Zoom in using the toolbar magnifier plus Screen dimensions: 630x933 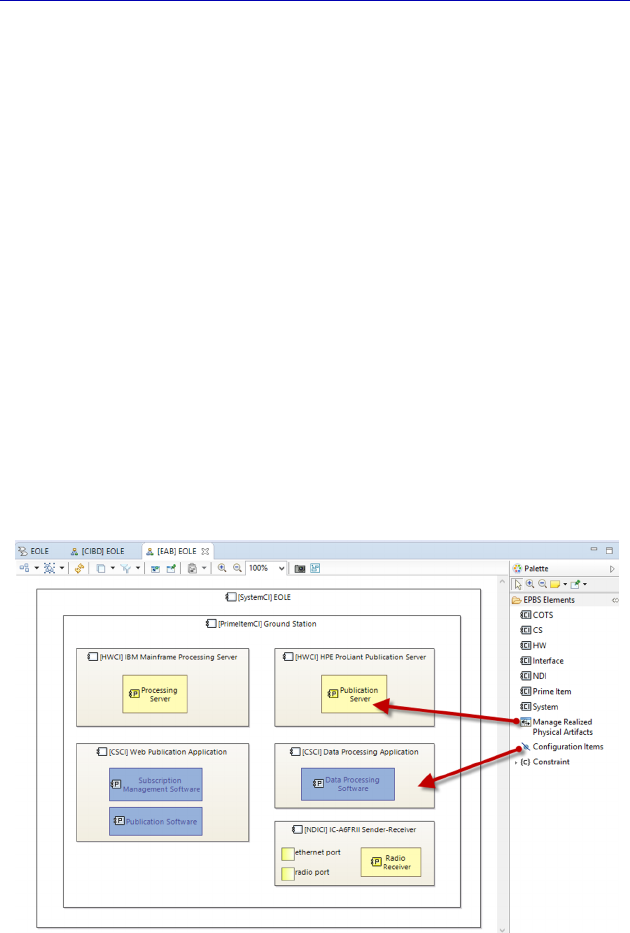pos(222,568)
